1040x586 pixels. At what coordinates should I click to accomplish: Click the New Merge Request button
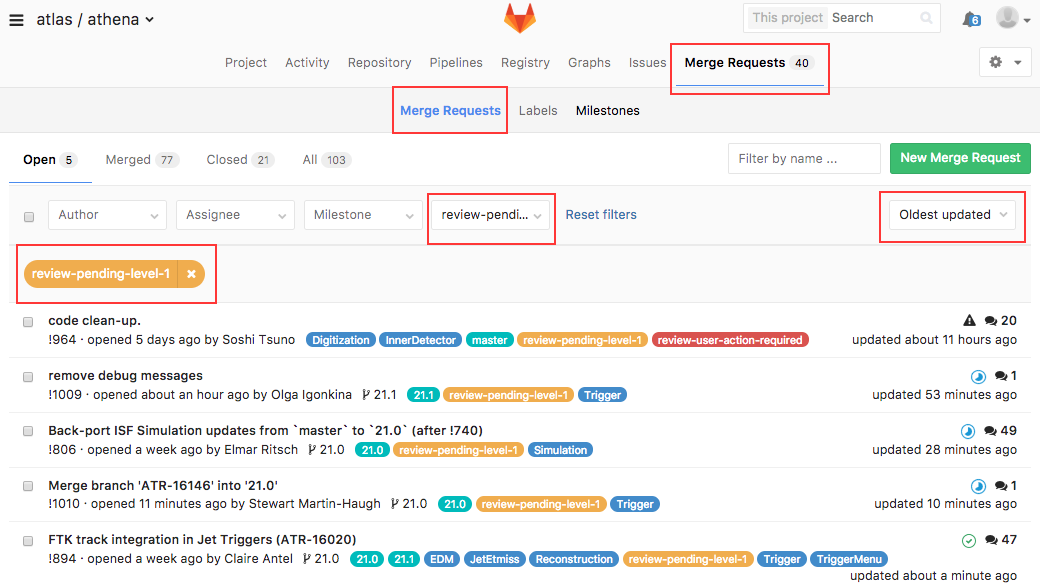coord(960,158)
